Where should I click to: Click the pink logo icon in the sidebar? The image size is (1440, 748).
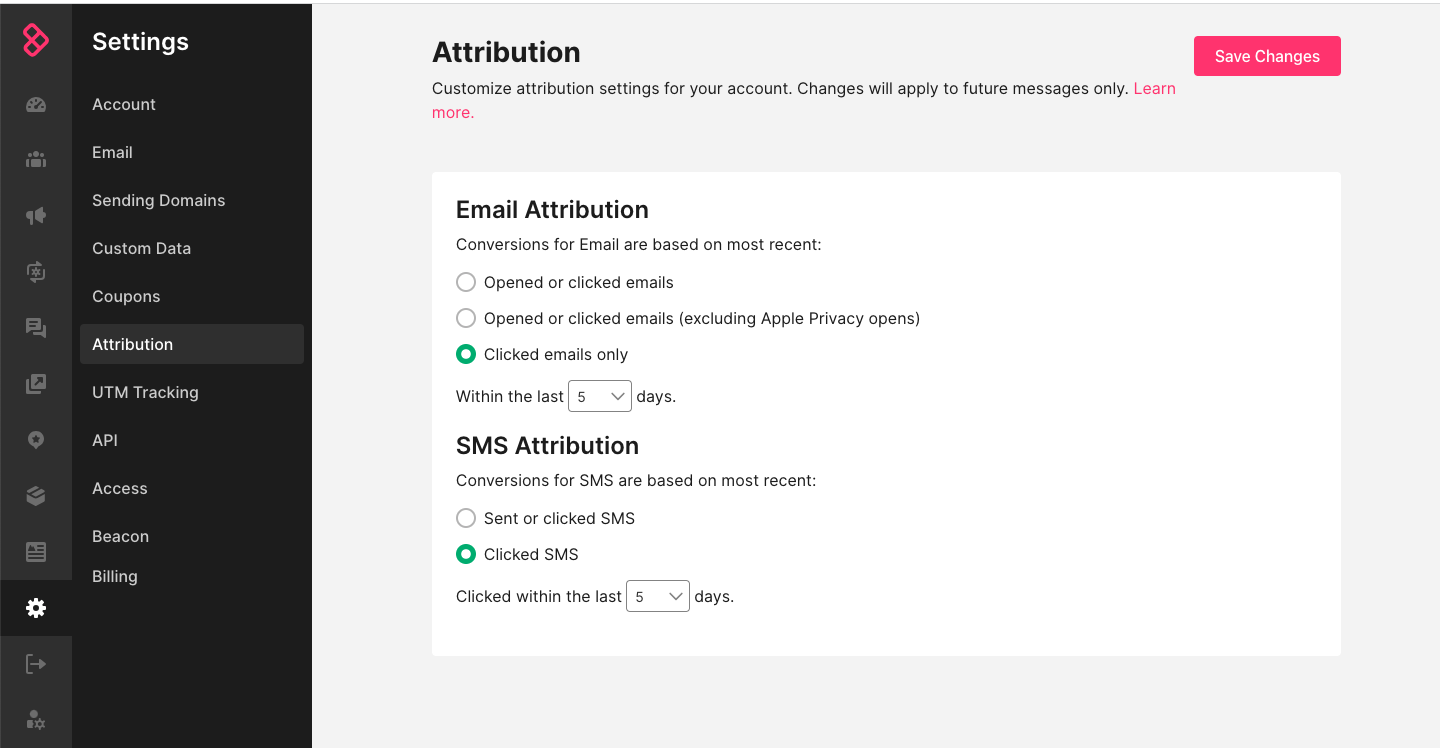tap(36, 41)
